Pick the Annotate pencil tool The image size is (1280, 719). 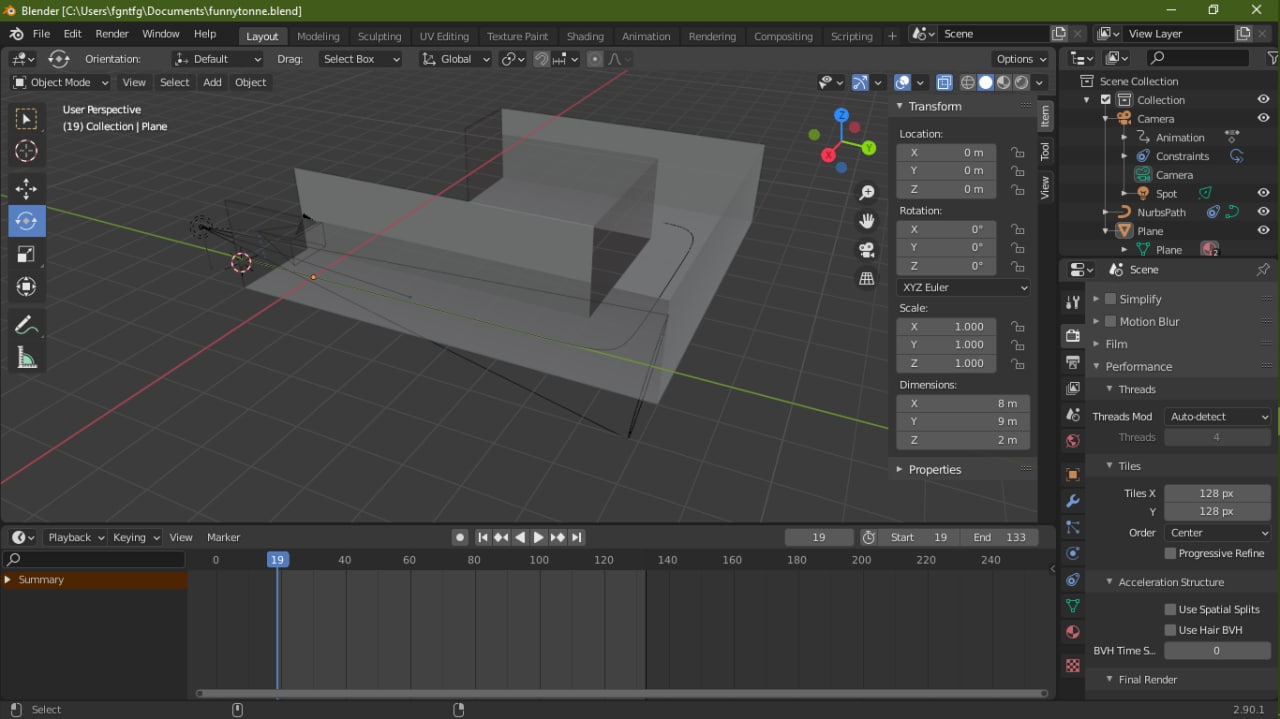(27, 324)
